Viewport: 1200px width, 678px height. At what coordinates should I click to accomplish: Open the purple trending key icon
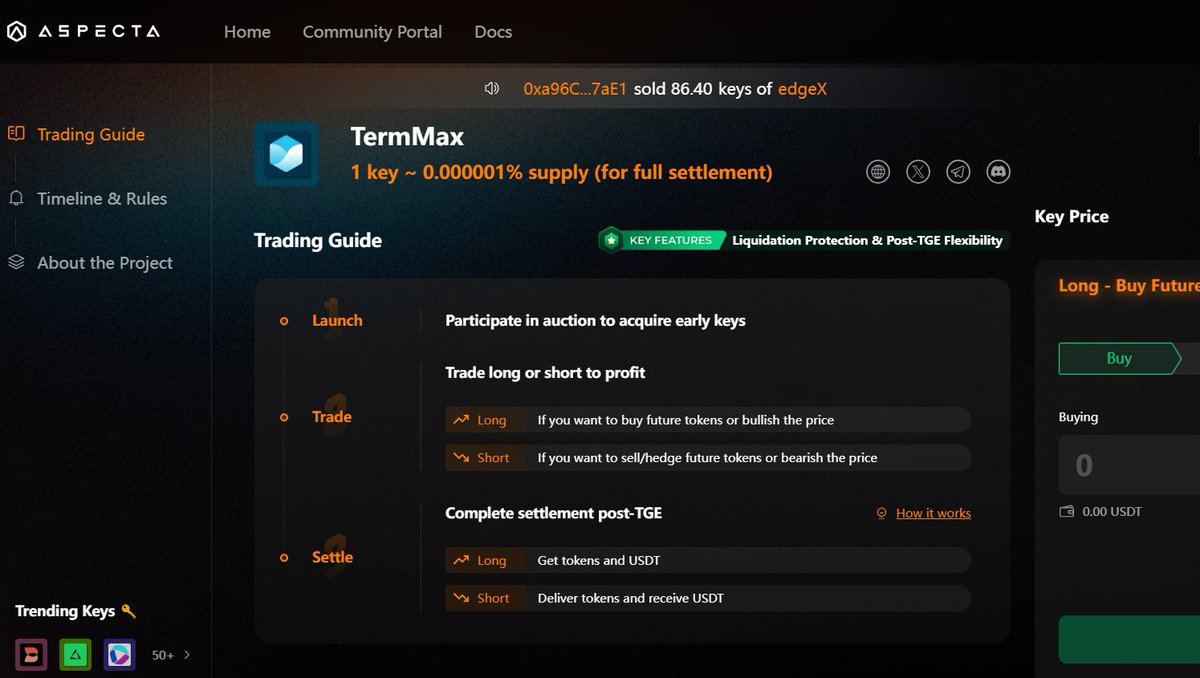tap(120, 655)
